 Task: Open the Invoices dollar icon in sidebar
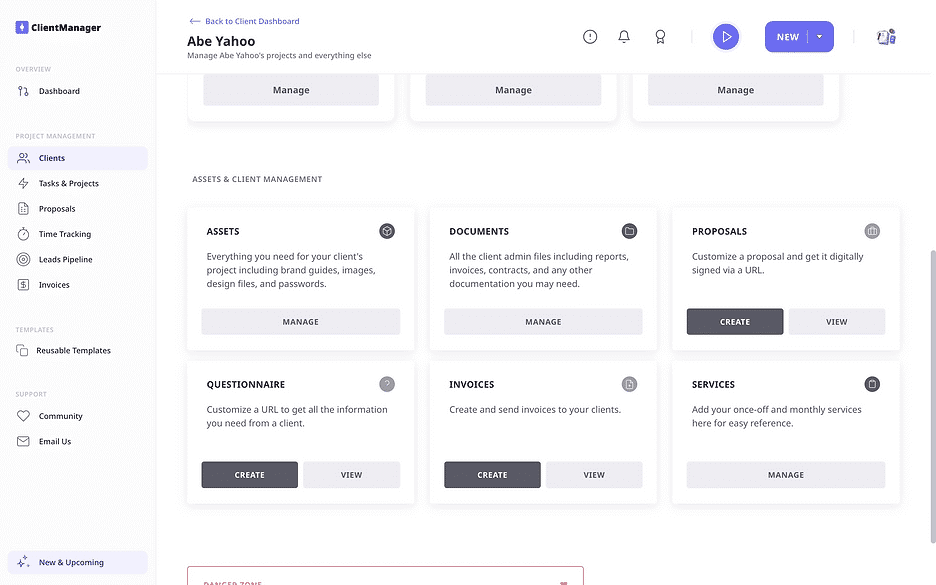(x=21, y=284)
